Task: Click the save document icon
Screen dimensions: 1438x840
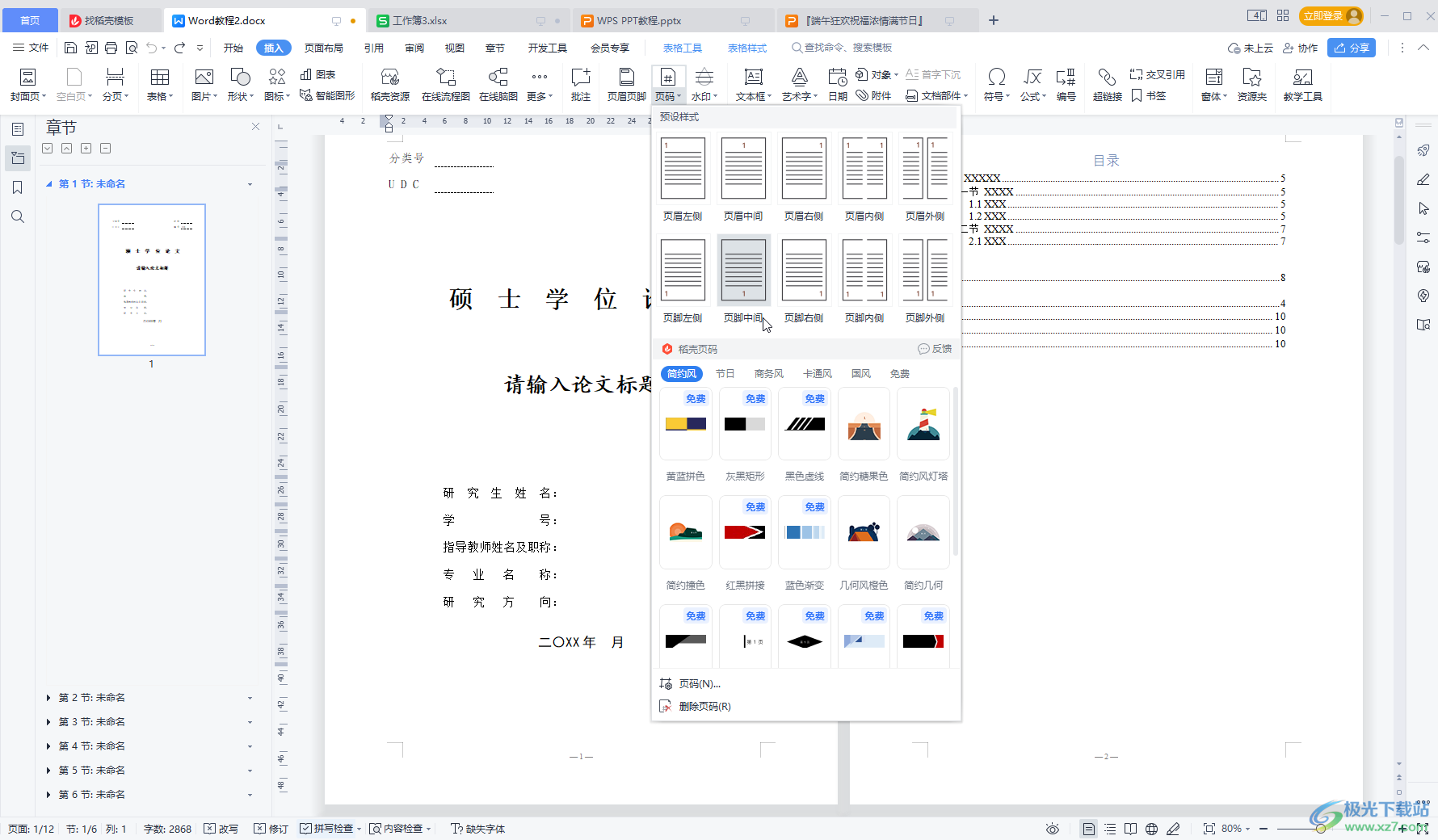Action: click(x=71, y=48)
